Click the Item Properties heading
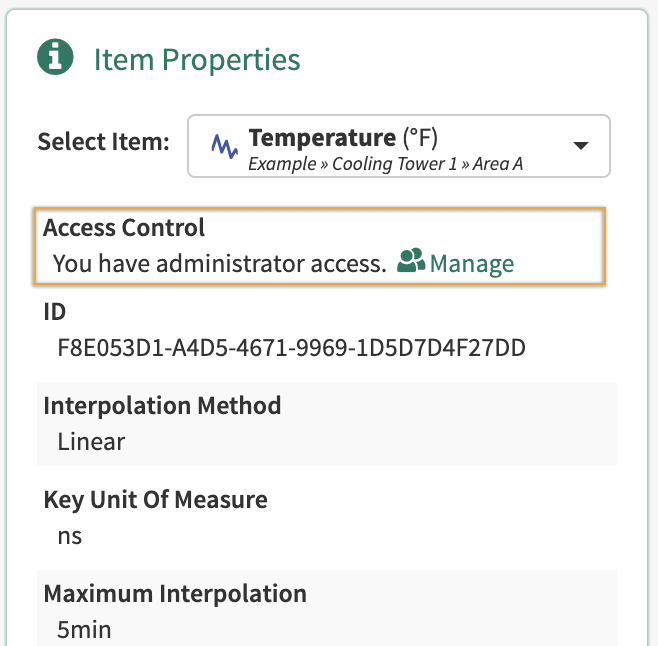658x646 pixels. [x=197, y=59]
